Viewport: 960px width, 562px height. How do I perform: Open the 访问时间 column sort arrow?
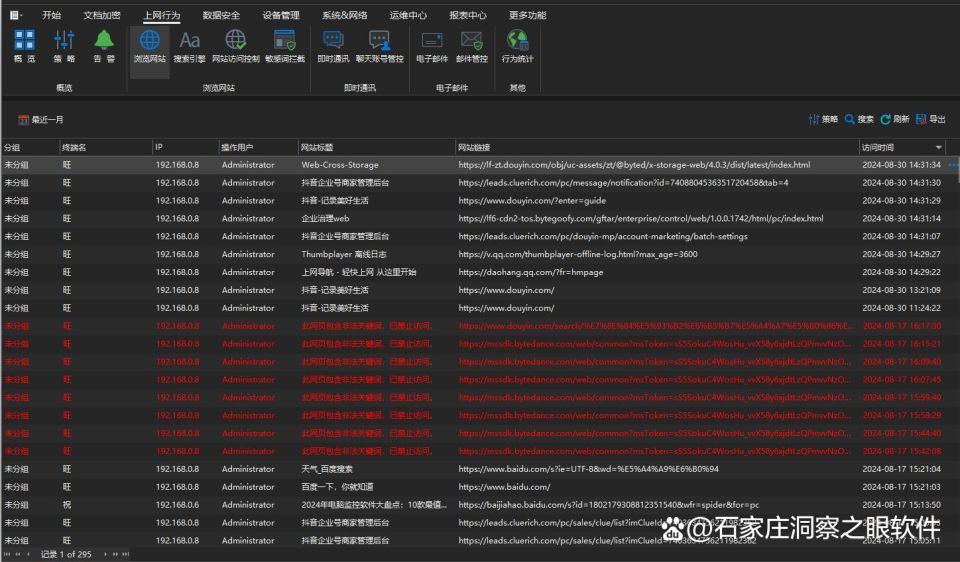pos(938,148)
